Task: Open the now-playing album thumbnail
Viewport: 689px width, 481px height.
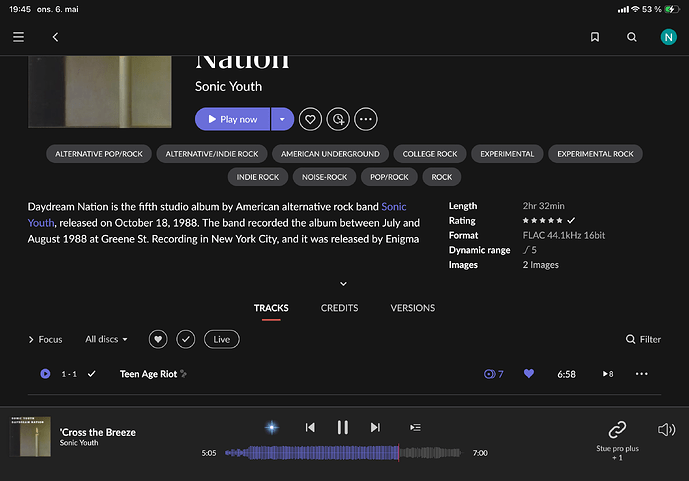Action: click(x=30, y=437)
